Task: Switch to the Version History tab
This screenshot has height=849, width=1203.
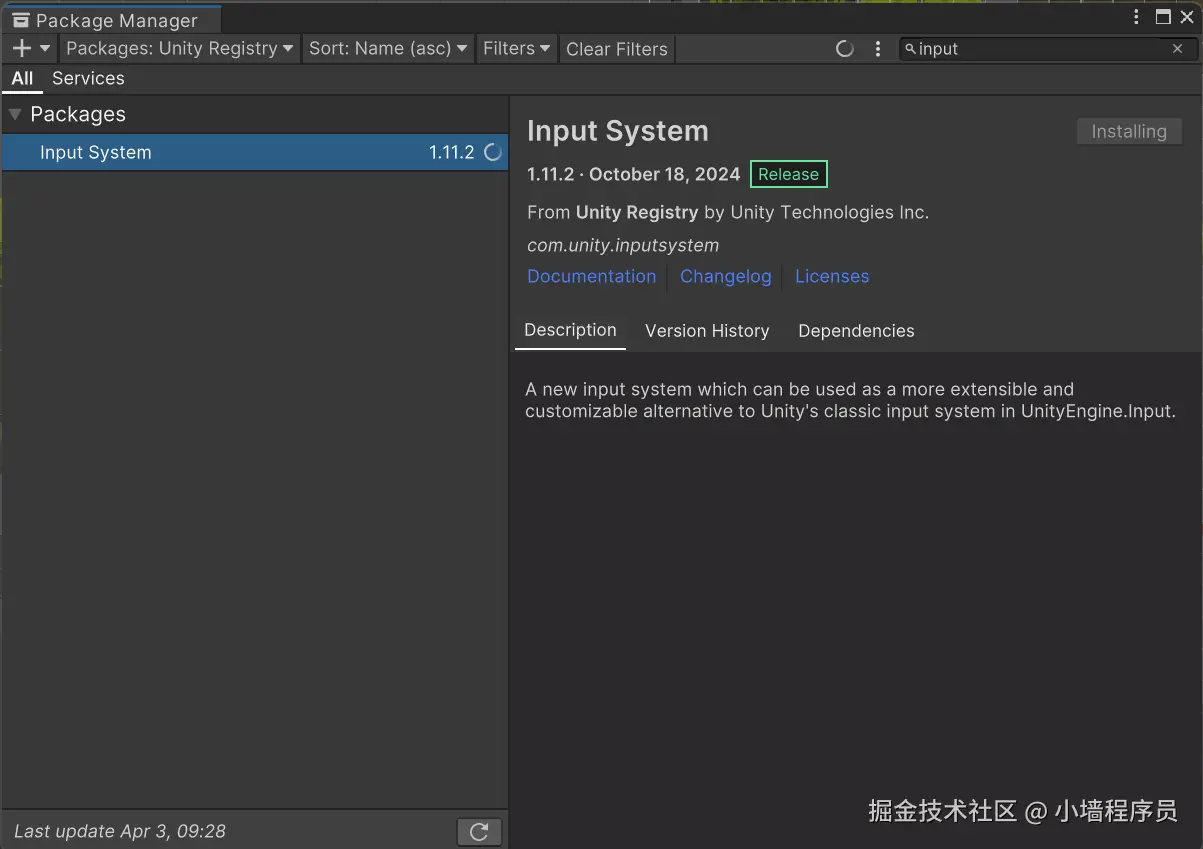Action: tap(707, 331)
